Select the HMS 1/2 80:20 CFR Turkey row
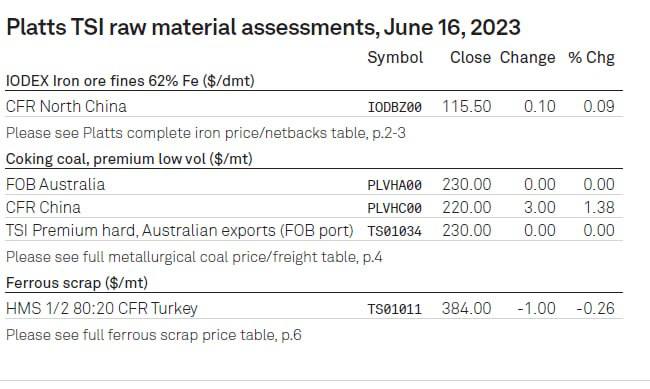Screen dimensions: 650x389 click(x=314, y=309)
